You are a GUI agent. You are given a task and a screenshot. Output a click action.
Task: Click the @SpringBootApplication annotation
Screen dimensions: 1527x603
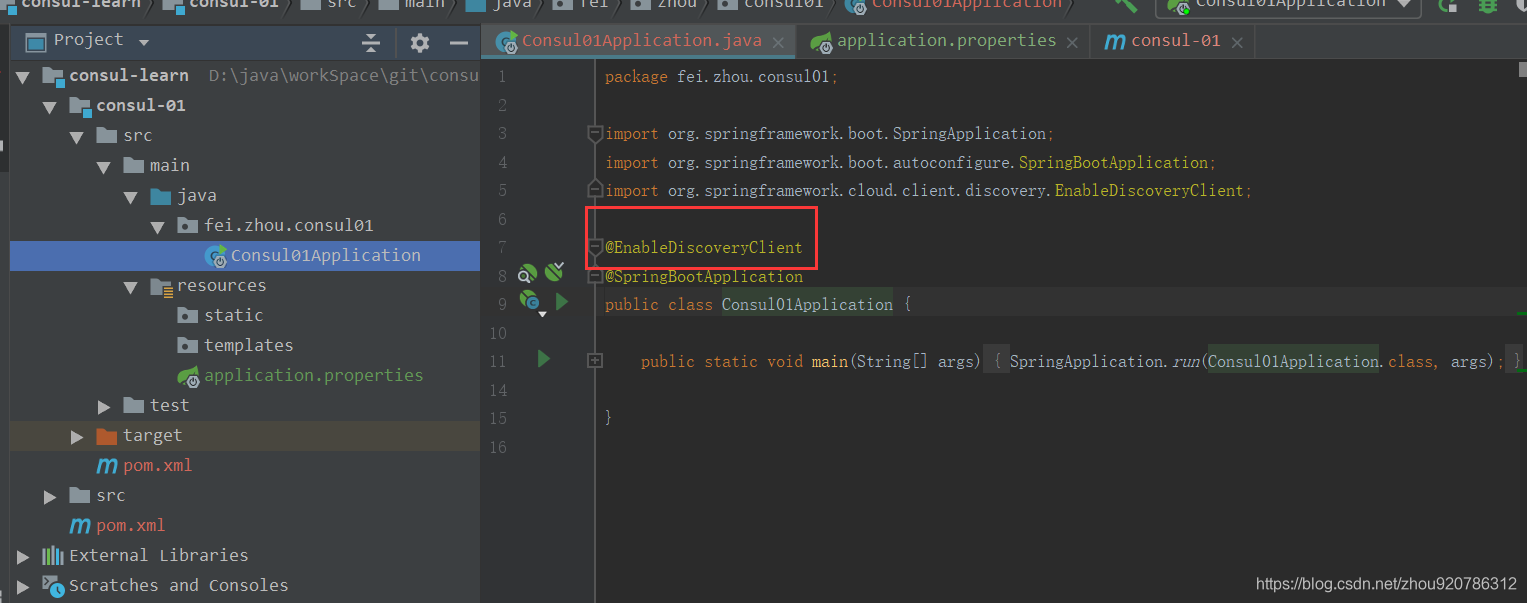(704, 276)
